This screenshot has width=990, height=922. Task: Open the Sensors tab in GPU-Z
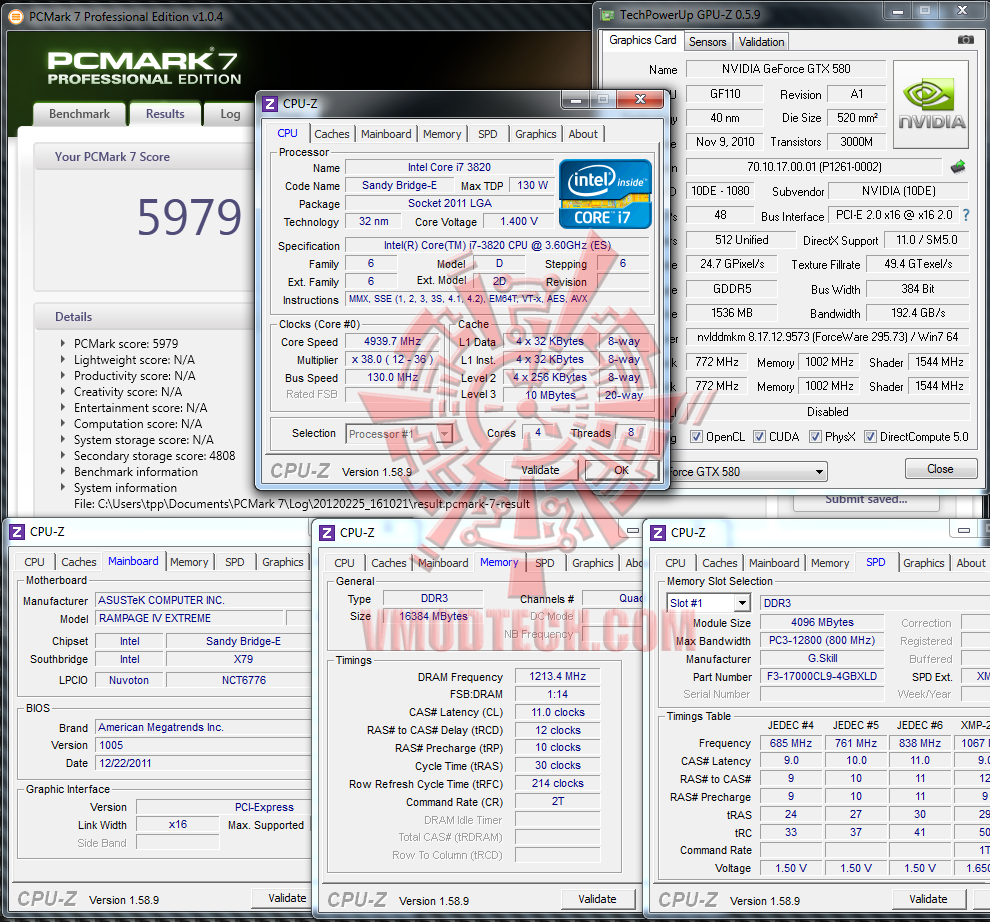click(x=708, y=42)
